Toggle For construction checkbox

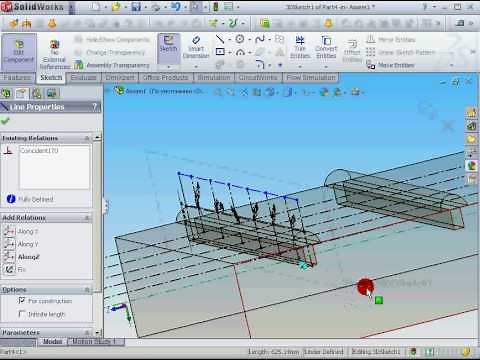[22, 301]
